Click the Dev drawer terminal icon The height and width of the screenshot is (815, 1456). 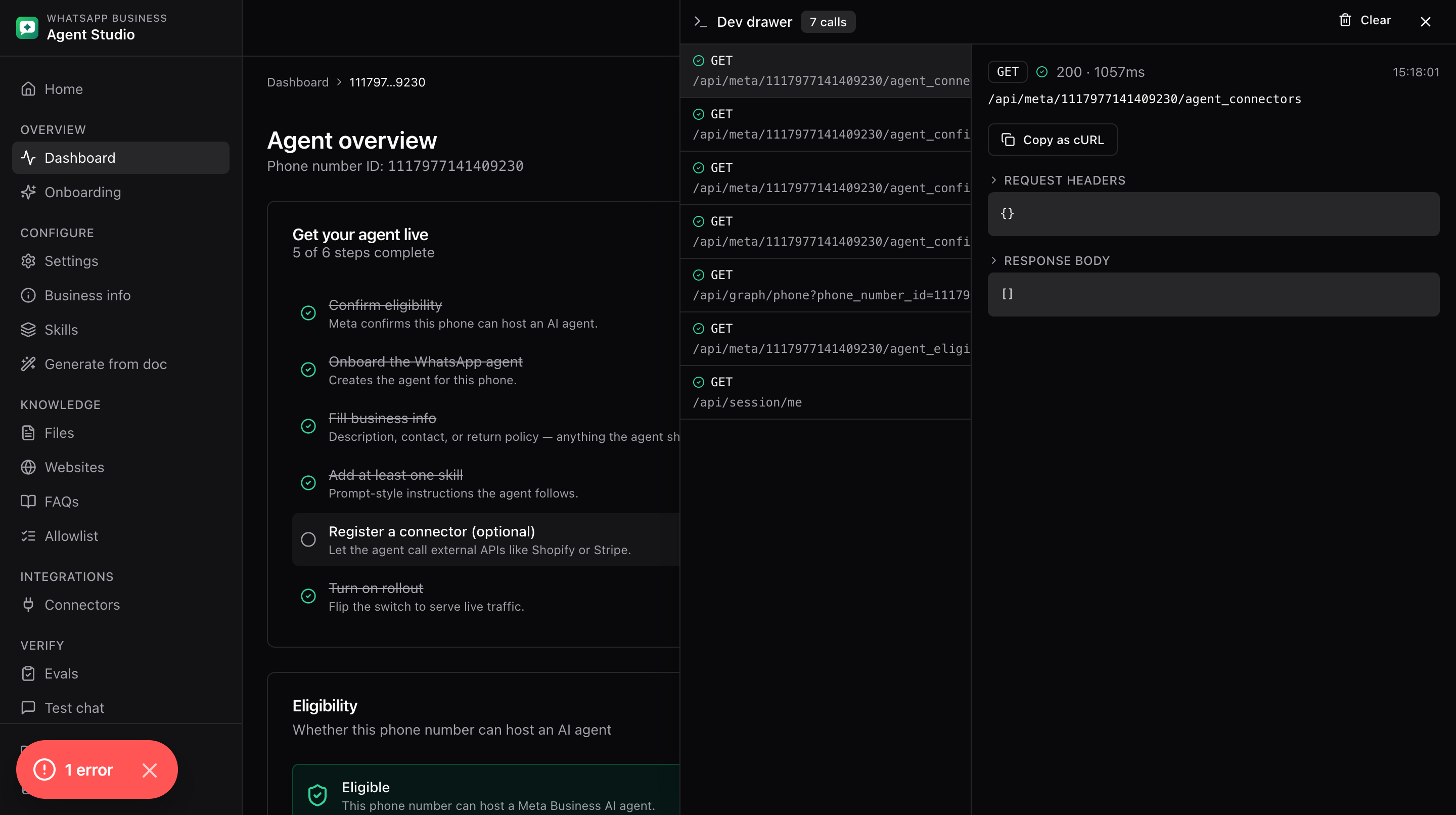pos(700,22)
